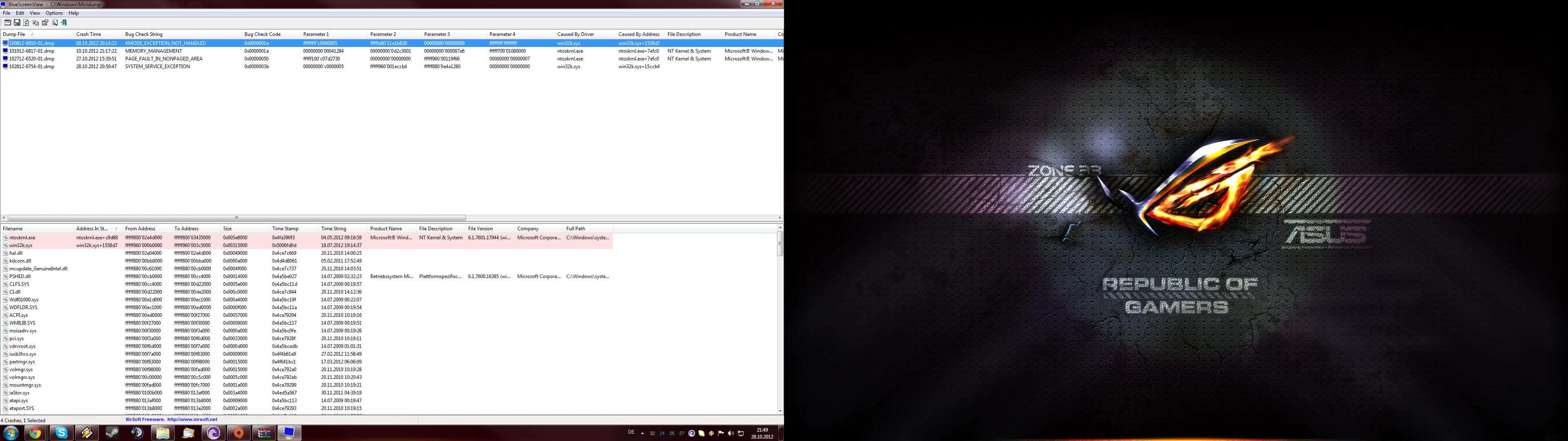Screen dimensions: 1568x441
Task: Open Steam from the taskbar
Action: (112, 433)
